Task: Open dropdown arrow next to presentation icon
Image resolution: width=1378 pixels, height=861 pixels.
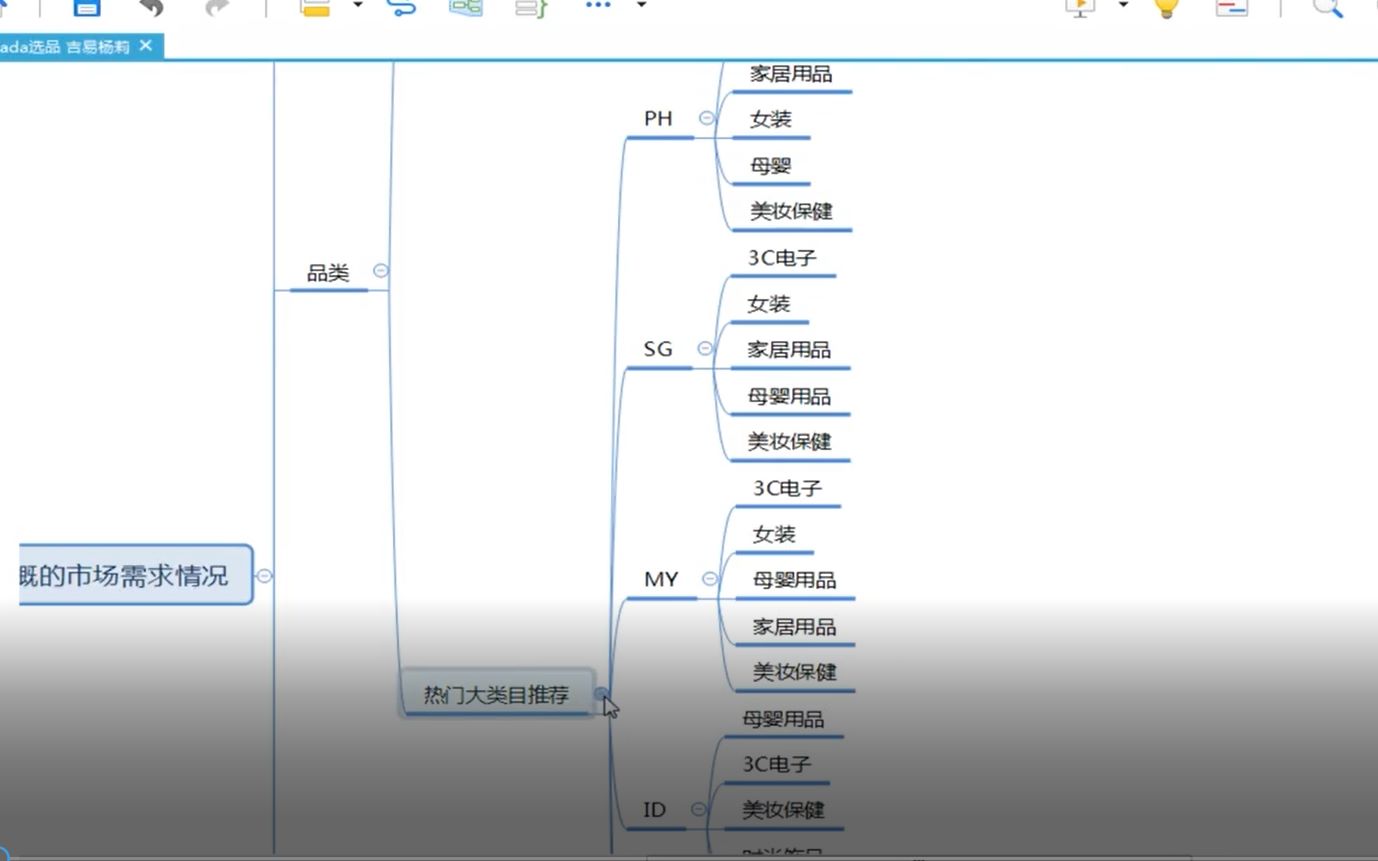Action: tap(1123, 5)
